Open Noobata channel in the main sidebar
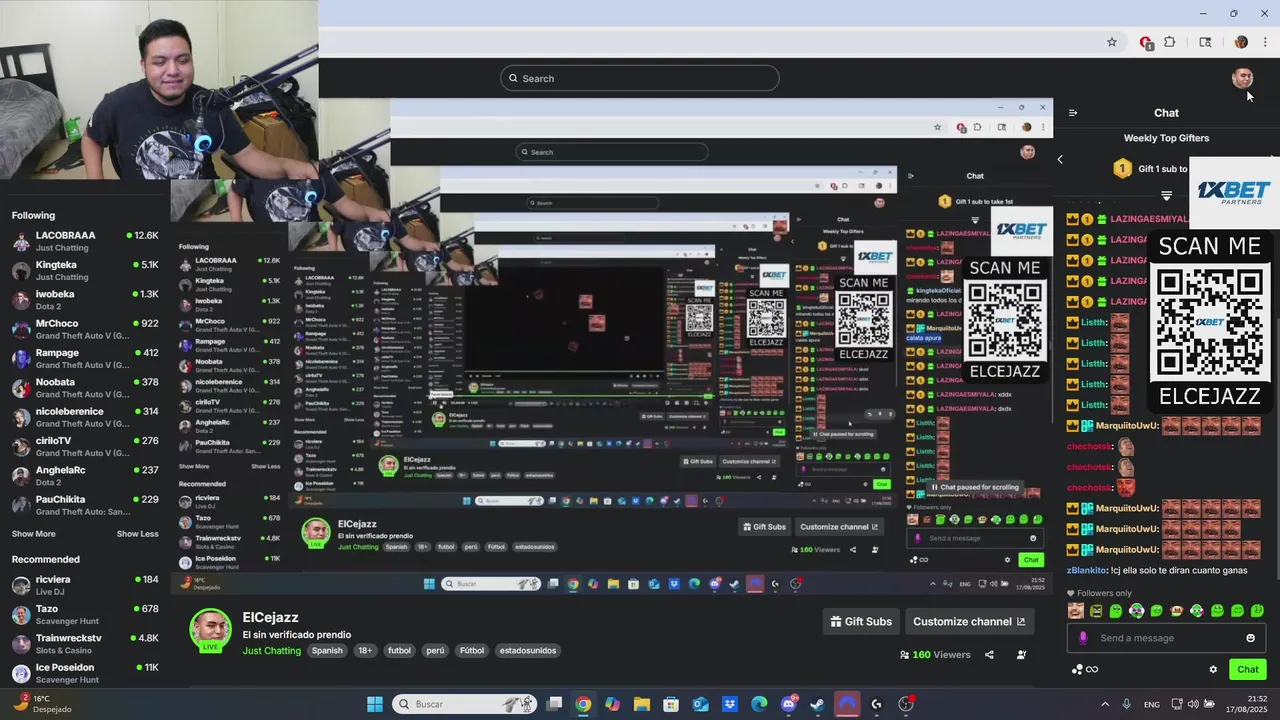This screenshot has height=720, width=1280. click(85, 388)
